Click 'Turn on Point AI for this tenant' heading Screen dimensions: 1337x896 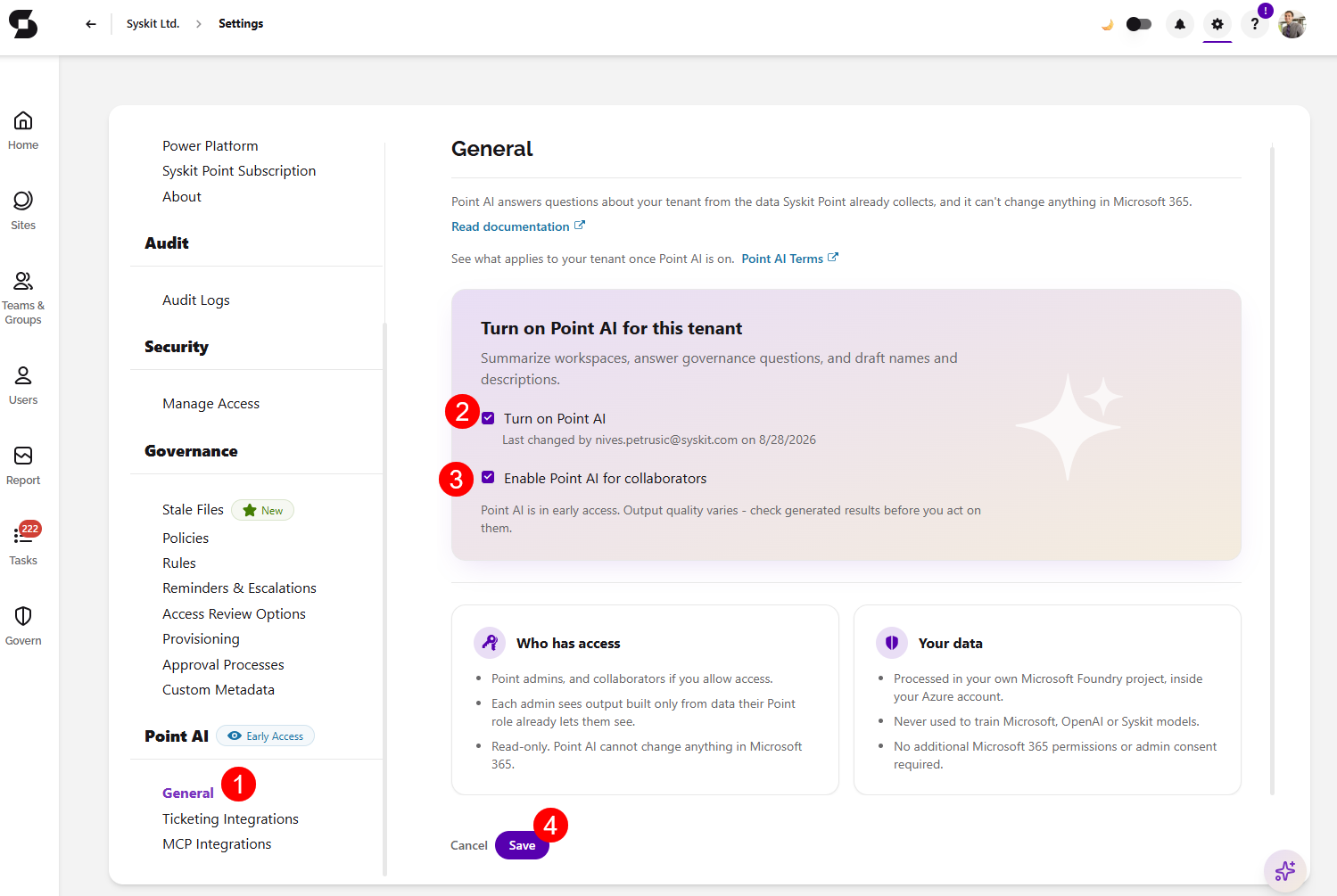point(611,328)
